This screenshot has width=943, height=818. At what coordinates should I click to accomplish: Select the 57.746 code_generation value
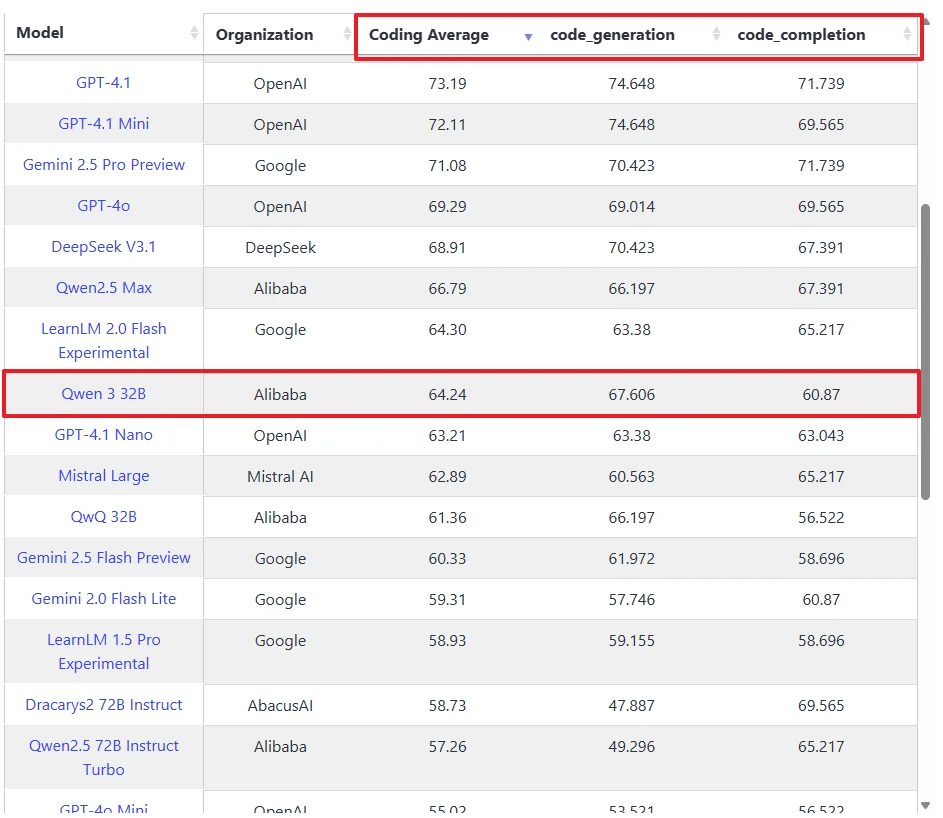click(631, 599)
